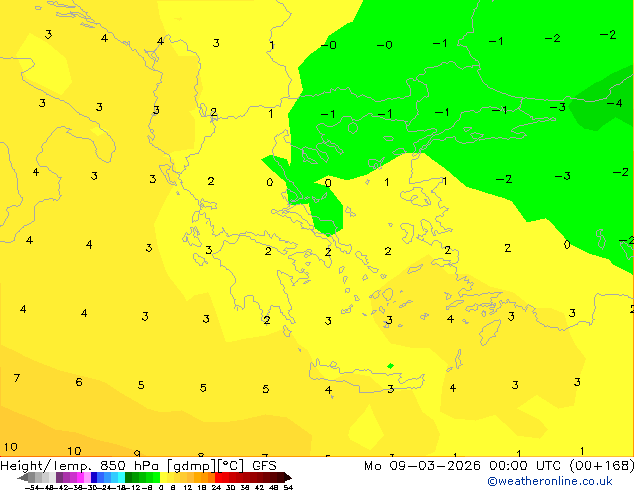Viewport: 634px width, 490px height.
Task: Click the gray arrow starting the legend
Action: pyautogui.click(x=23, y=477)
